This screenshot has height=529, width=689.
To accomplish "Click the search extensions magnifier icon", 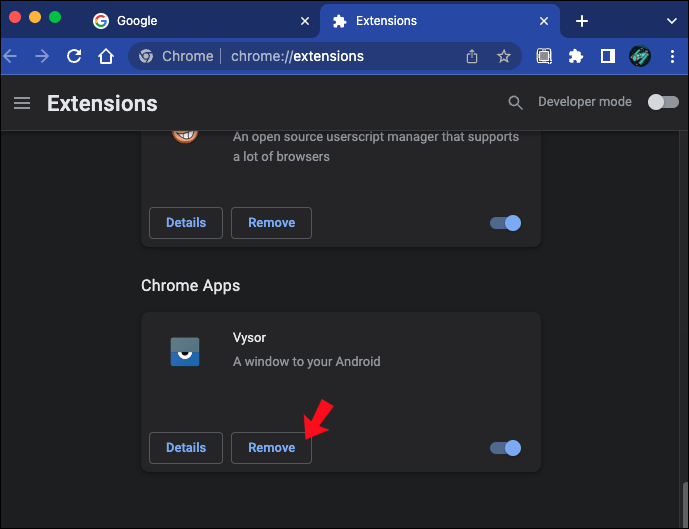I will [x=515, y=102].
